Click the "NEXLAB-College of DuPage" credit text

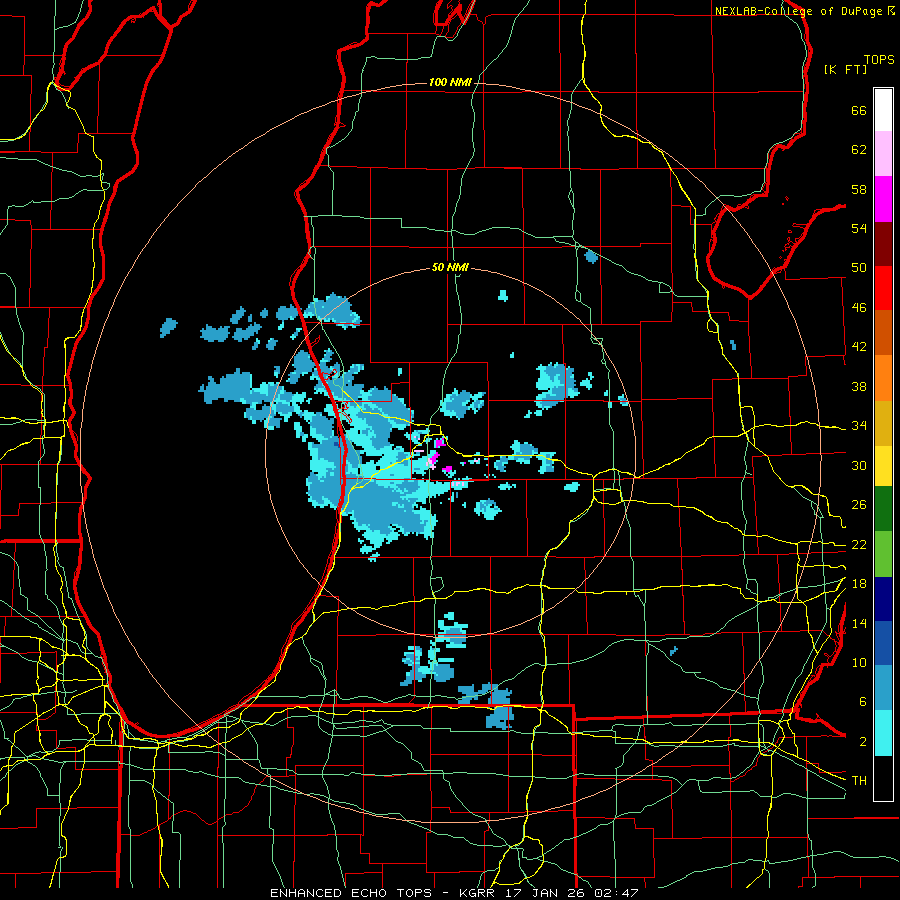(798, 11)
